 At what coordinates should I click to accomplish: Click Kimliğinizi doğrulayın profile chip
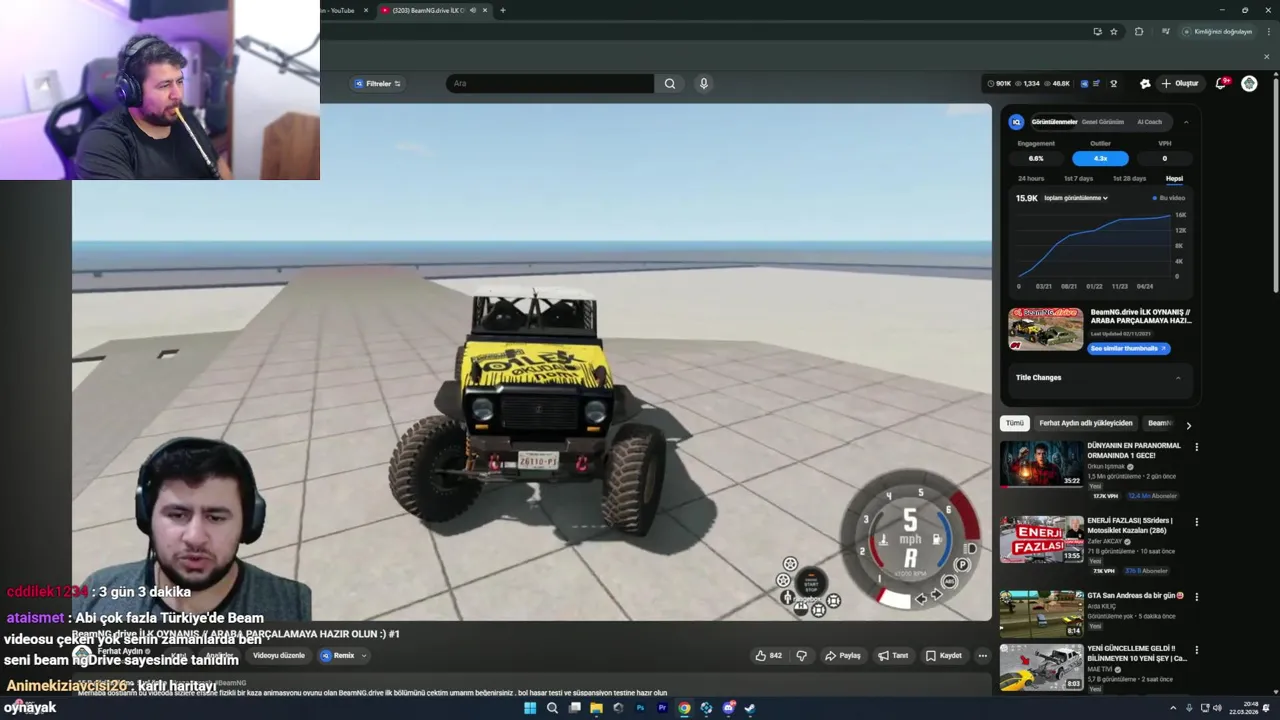1217,31
